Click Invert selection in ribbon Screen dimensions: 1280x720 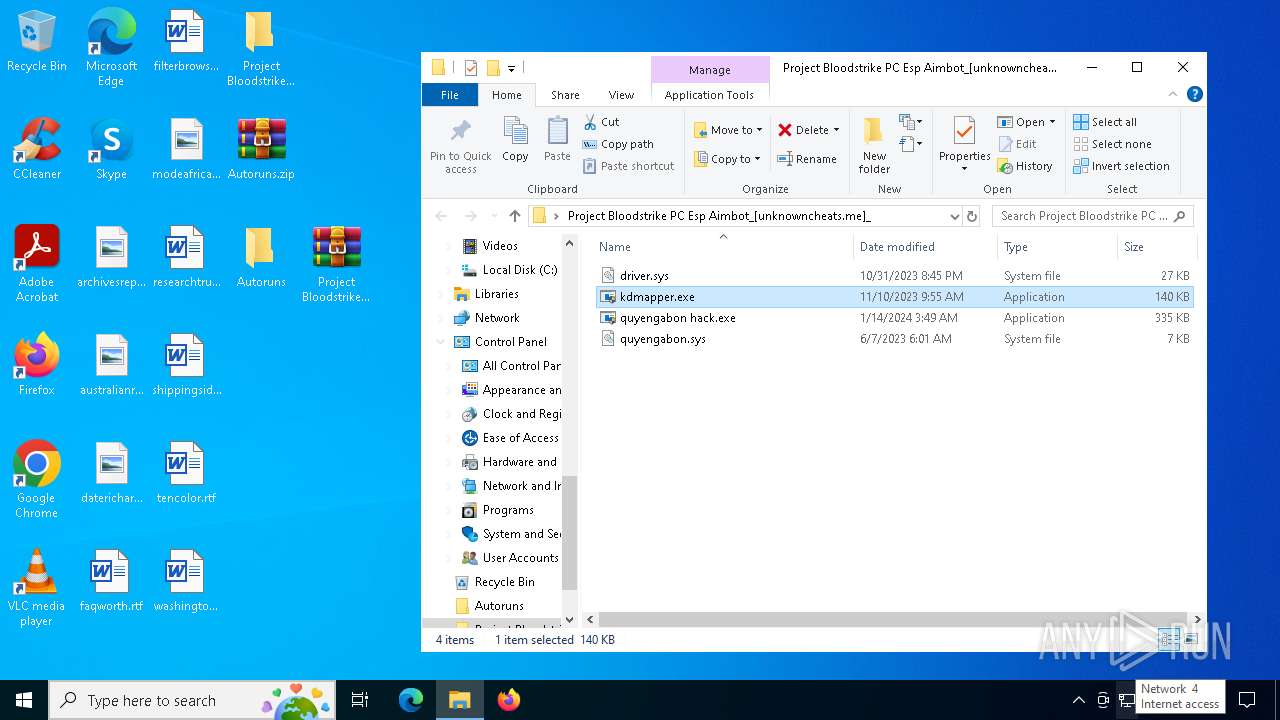[1121, 166]
